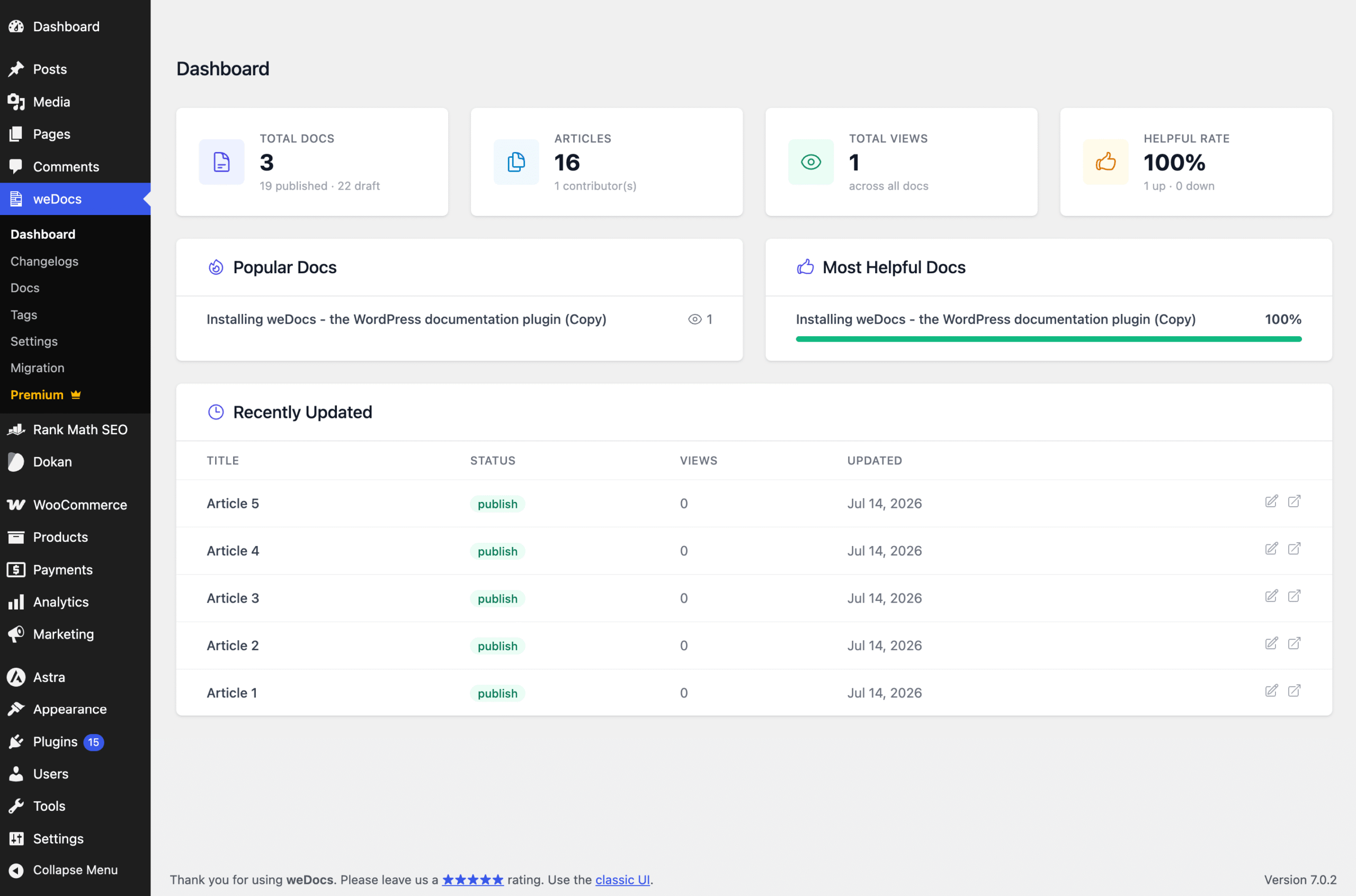The height and width of the screenshot is (896, 1356).
Task: Open the Appearance menu
Action: (75, 709)
